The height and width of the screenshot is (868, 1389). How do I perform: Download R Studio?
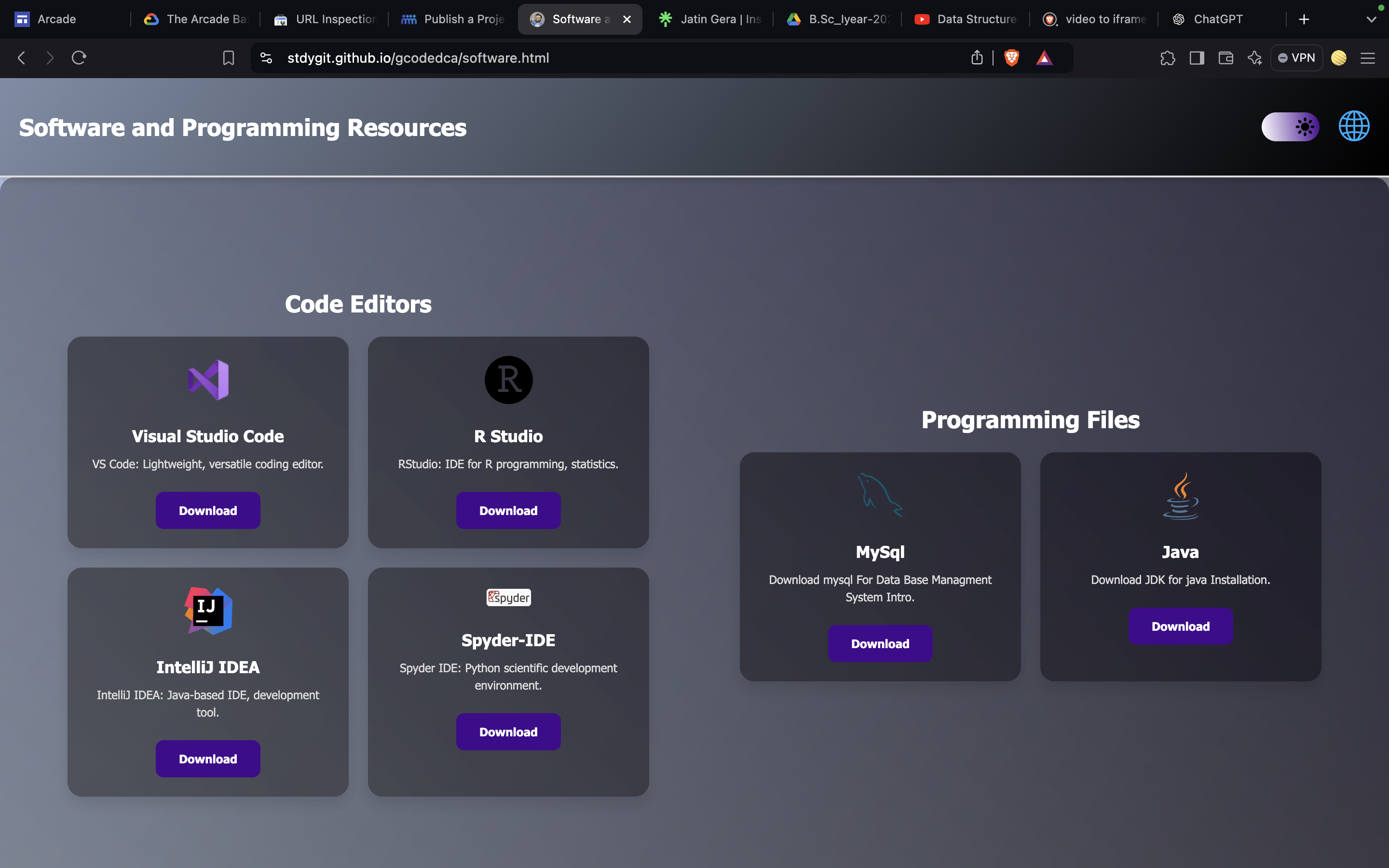(508, 510)
